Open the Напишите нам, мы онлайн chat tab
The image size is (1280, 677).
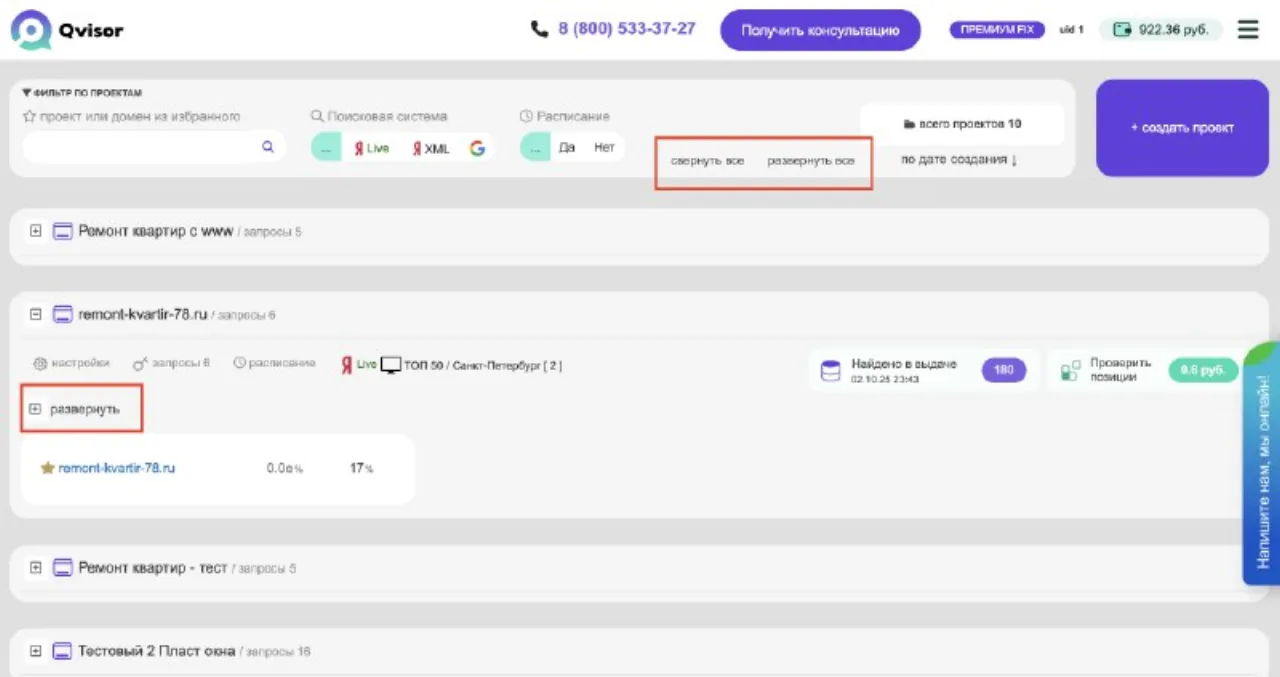[1262, 465]
